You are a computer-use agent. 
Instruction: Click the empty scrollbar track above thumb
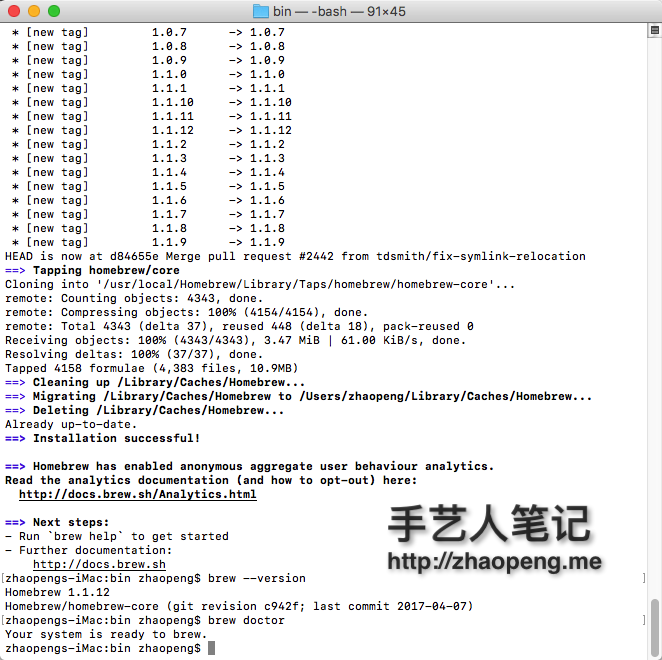pyautogui.click(x=654, y=300)
